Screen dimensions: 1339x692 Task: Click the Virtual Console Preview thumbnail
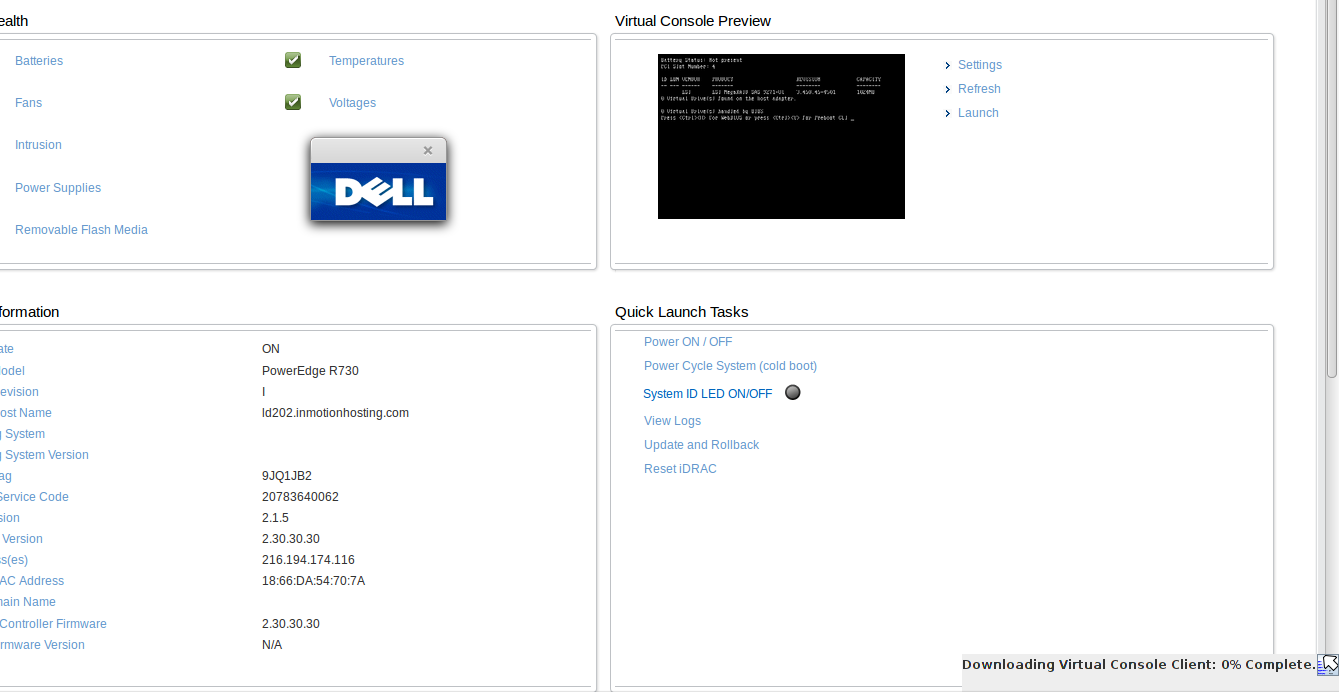point(781,136)
